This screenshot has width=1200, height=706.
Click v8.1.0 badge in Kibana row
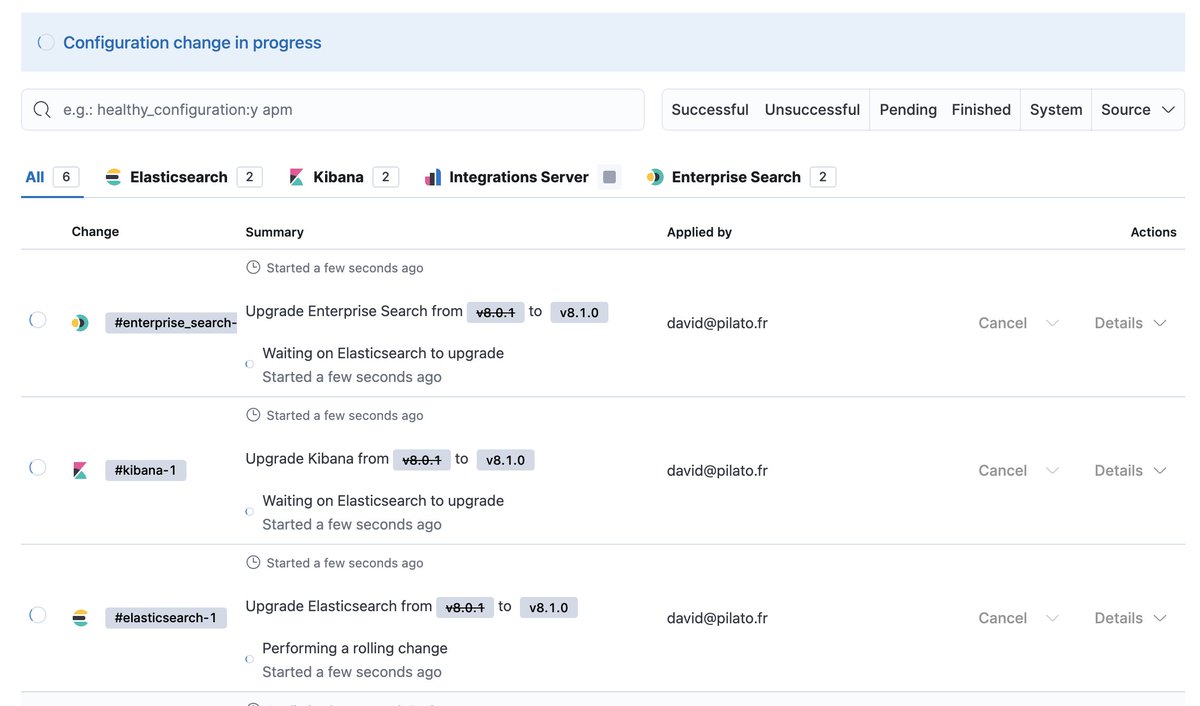506,460
